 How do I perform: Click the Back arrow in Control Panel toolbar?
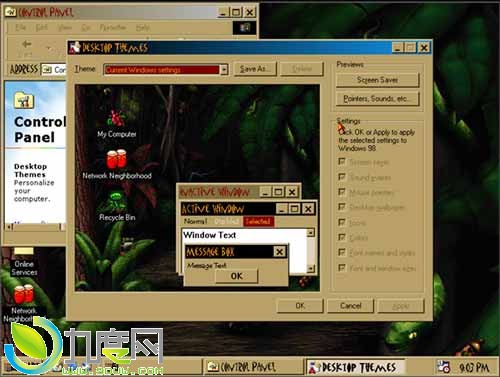click(26, 44)
